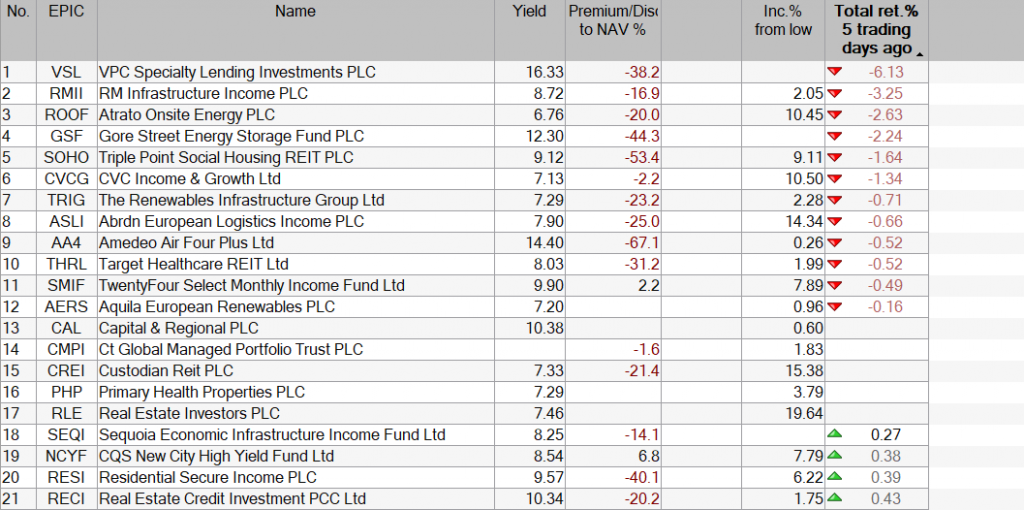Select Triple Point Social Housing REIT PLC

click(x=226, y=157)
